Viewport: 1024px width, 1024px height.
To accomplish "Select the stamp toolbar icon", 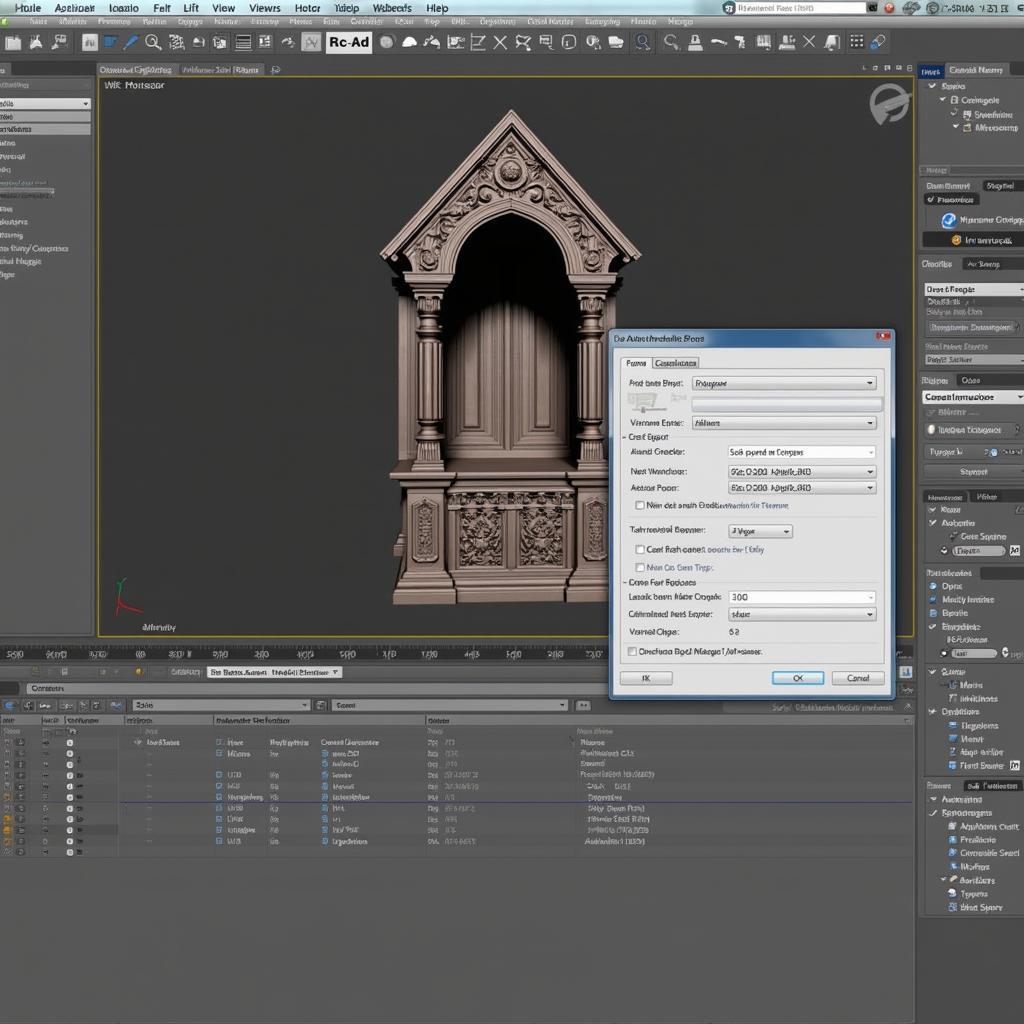I will 696,43.
